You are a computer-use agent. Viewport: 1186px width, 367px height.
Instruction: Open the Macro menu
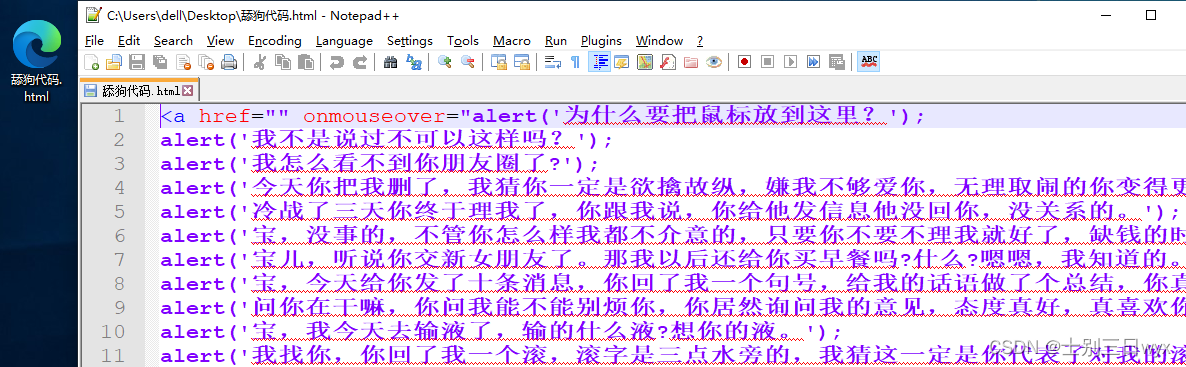point(512,41)
